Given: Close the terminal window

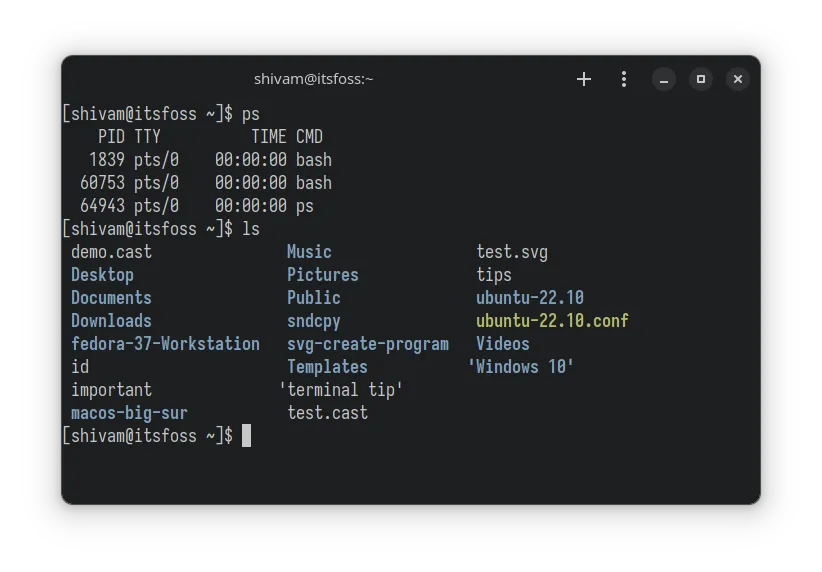Looking at the screenshot, I should pos(737,79).
